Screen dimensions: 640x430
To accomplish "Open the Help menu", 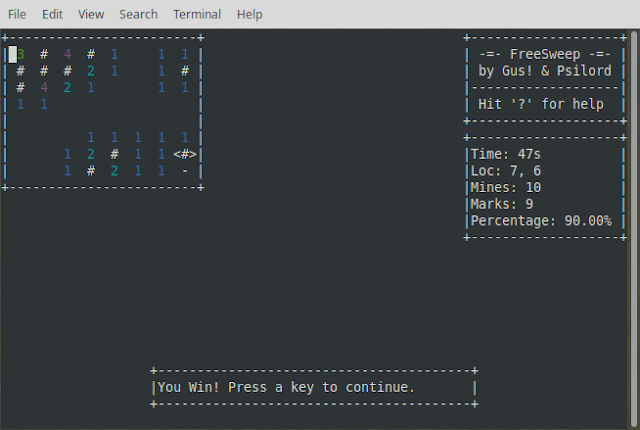I will 249,14.
